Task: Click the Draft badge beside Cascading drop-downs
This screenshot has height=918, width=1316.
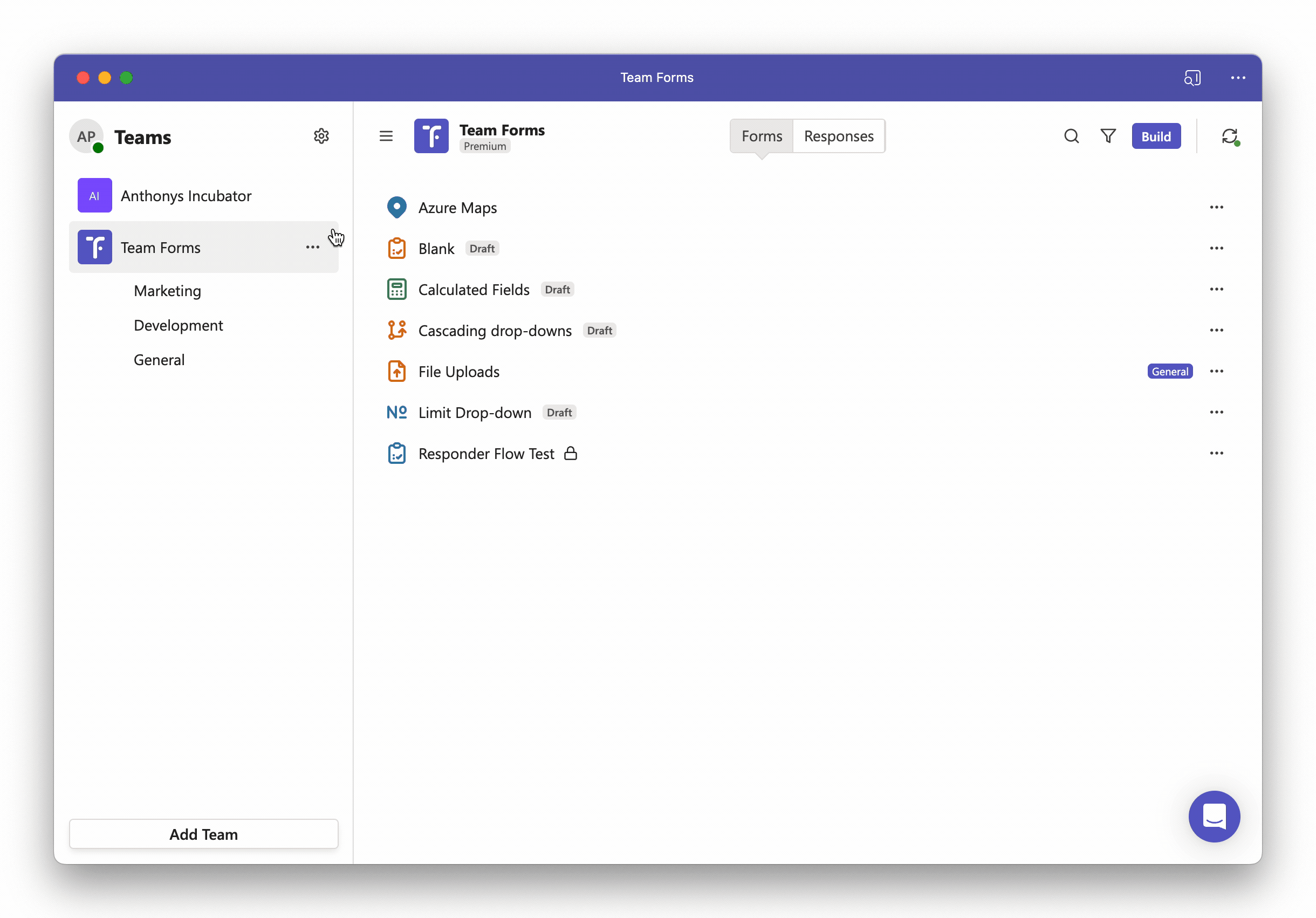Action: [x=599, y=330]
